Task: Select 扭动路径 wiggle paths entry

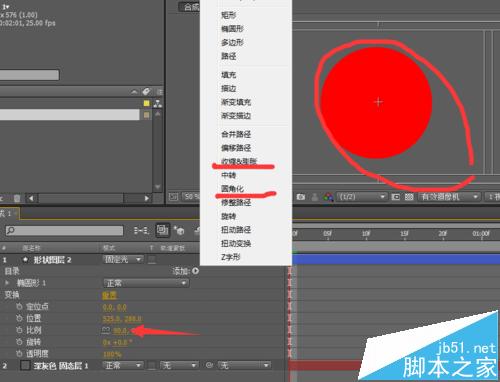Action: pos(236,230)
